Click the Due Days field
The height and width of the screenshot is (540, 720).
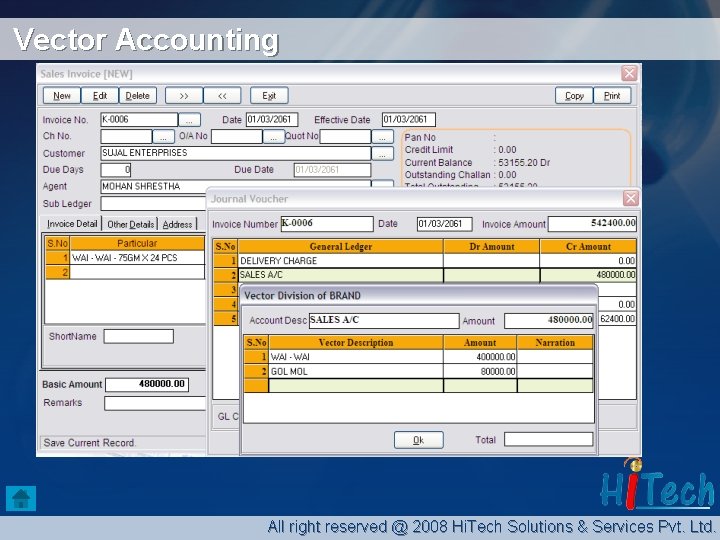(116, 170)
